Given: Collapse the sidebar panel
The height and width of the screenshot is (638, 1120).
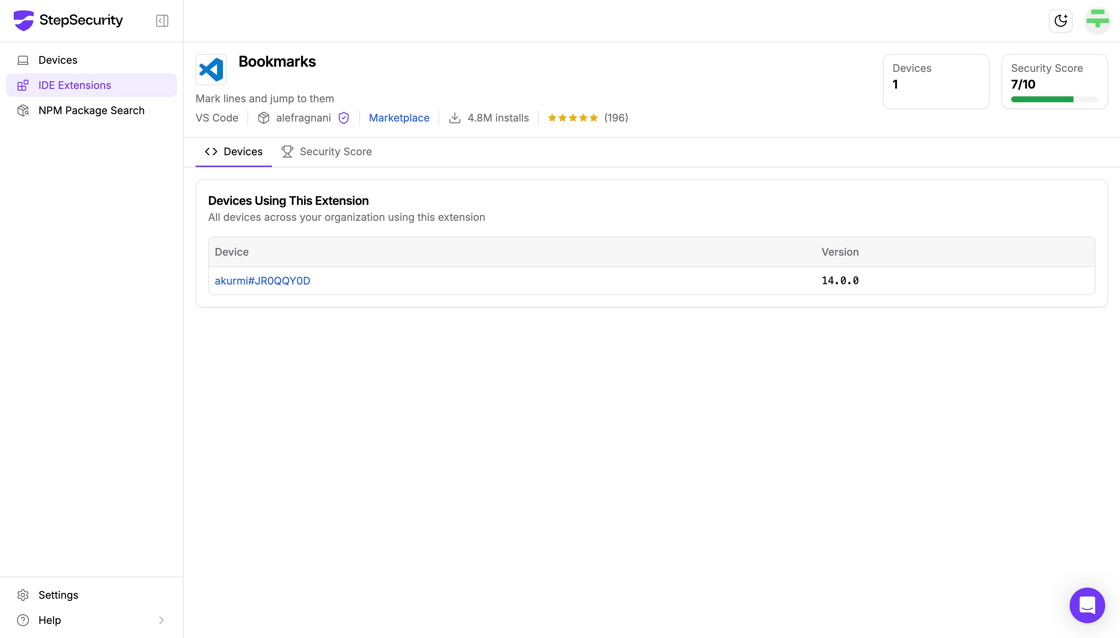Looking at the screenshot, I should [162, 21].
